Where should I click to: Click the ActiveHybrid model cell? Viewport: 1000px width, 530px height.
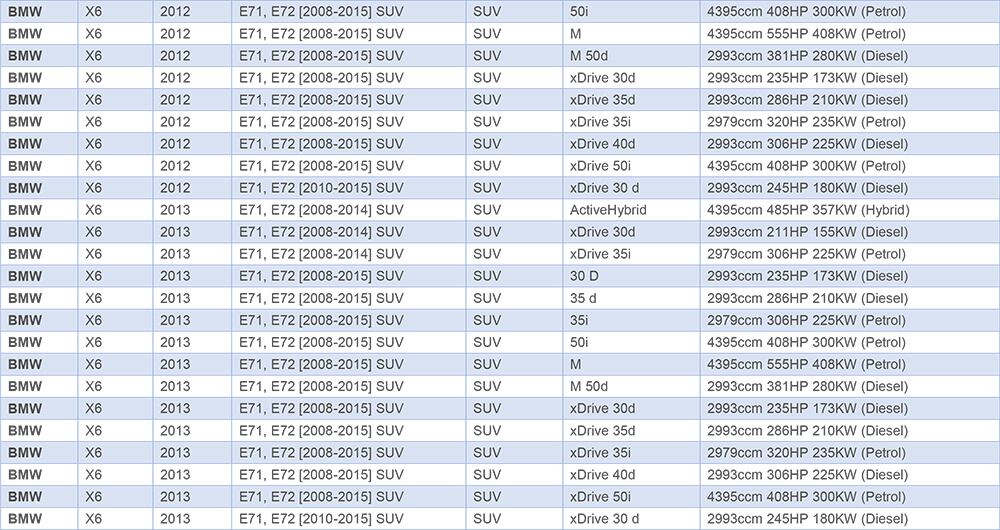coord(608,210)
